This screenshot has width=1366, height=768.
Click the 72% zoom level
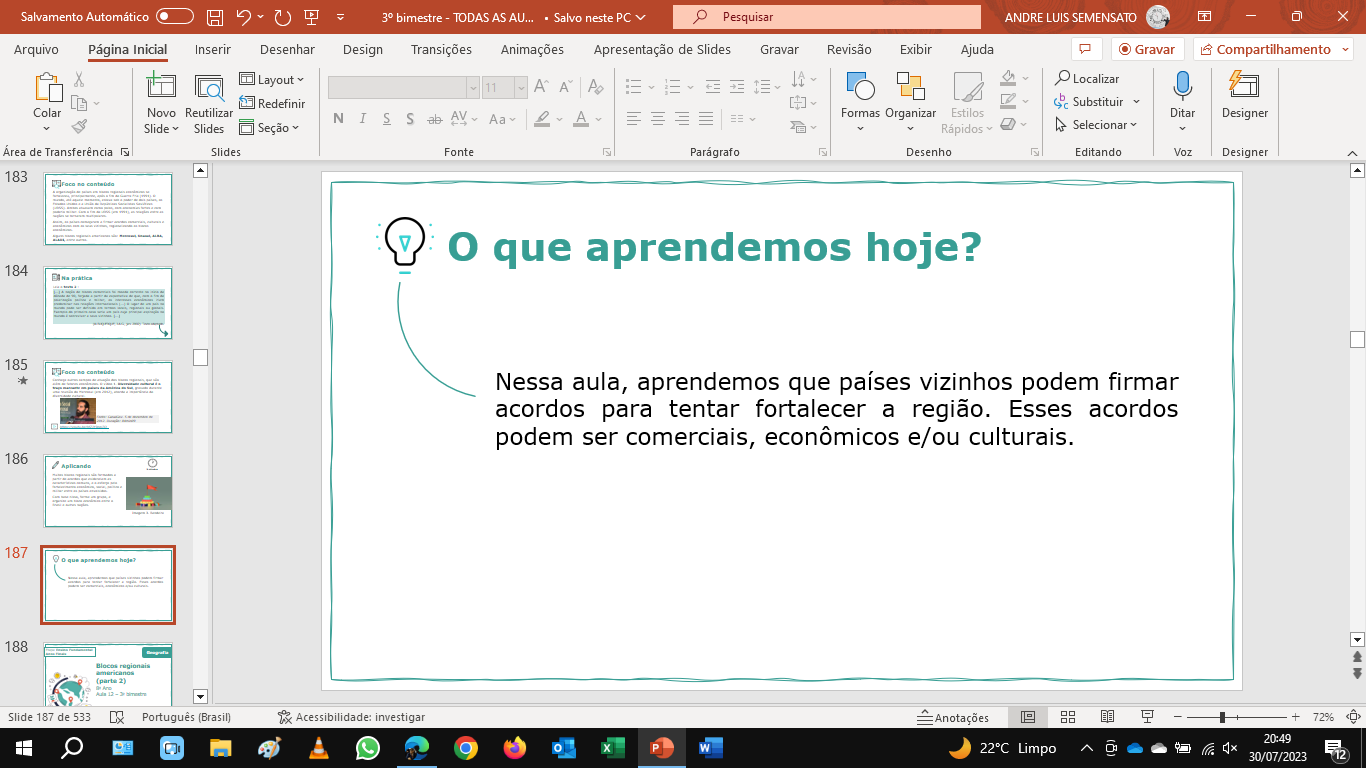(x=1323, y=717)
